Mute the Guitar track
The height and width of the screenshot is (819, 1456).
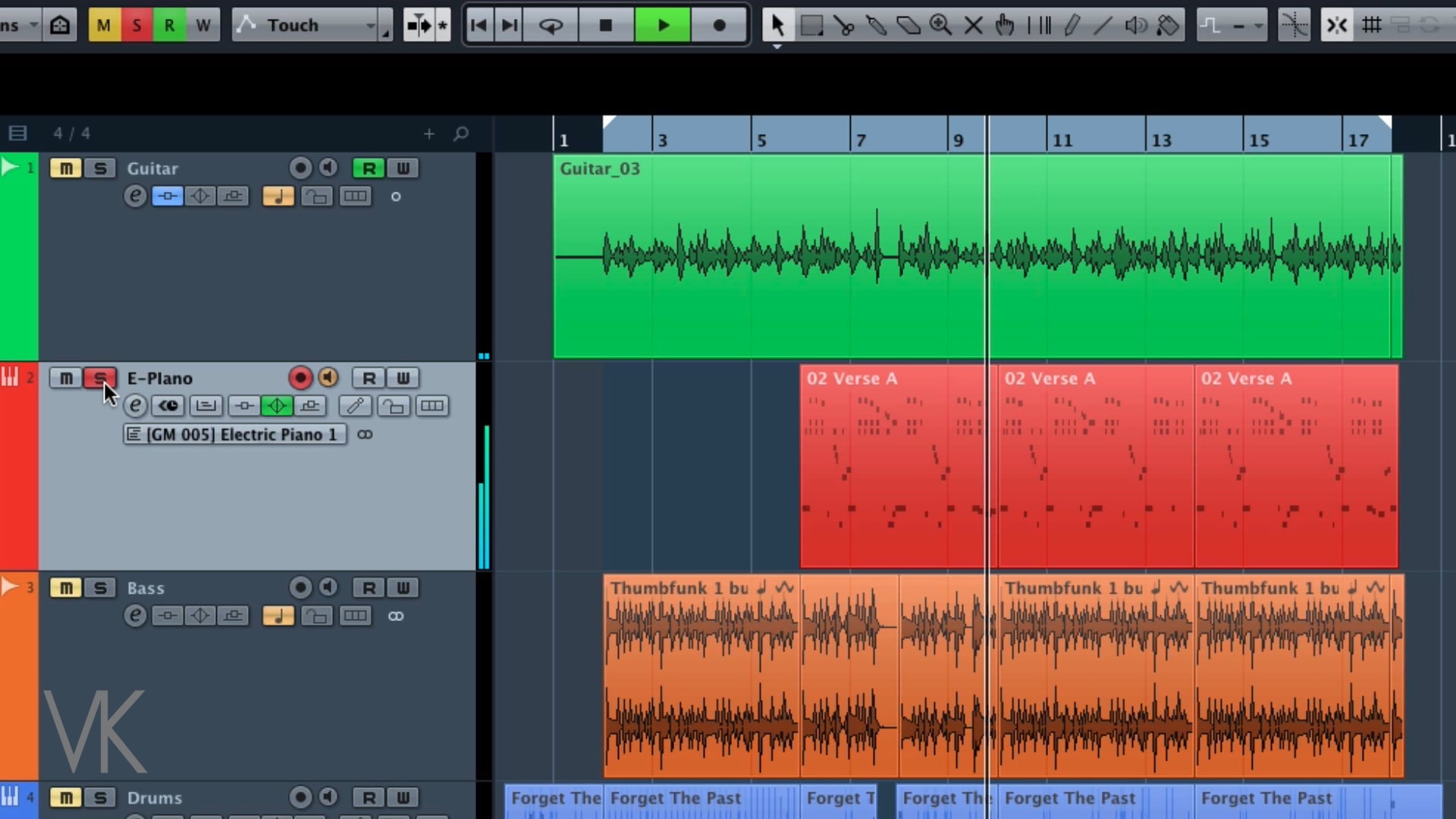click(x=66, y=168)
